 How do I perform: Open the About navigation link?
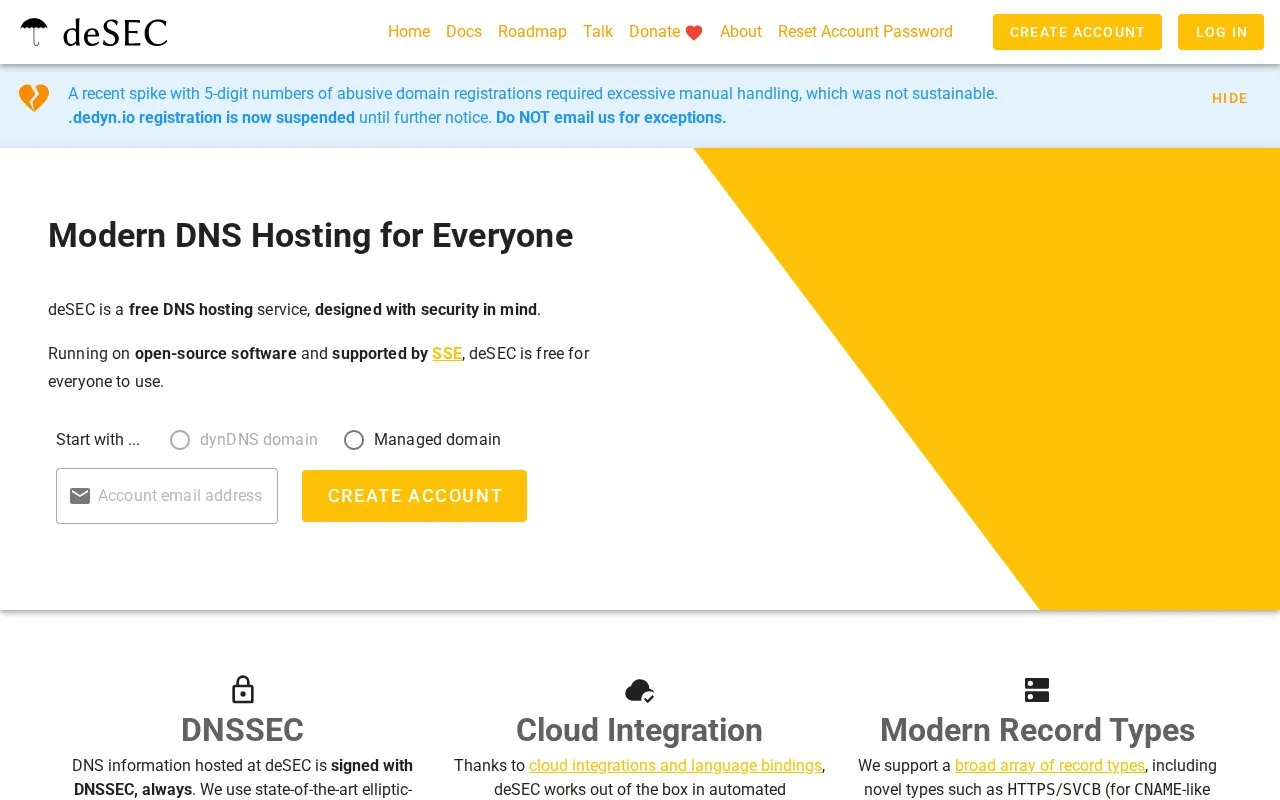click(741, 32)
